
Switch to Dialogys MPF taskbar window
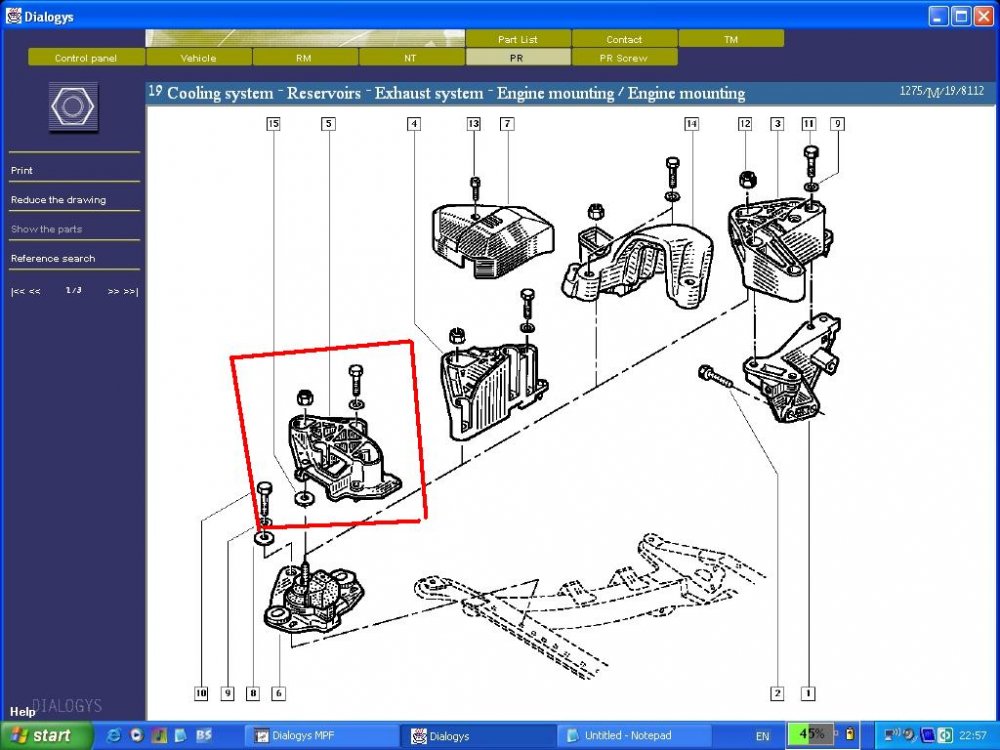tap(321, 736)
